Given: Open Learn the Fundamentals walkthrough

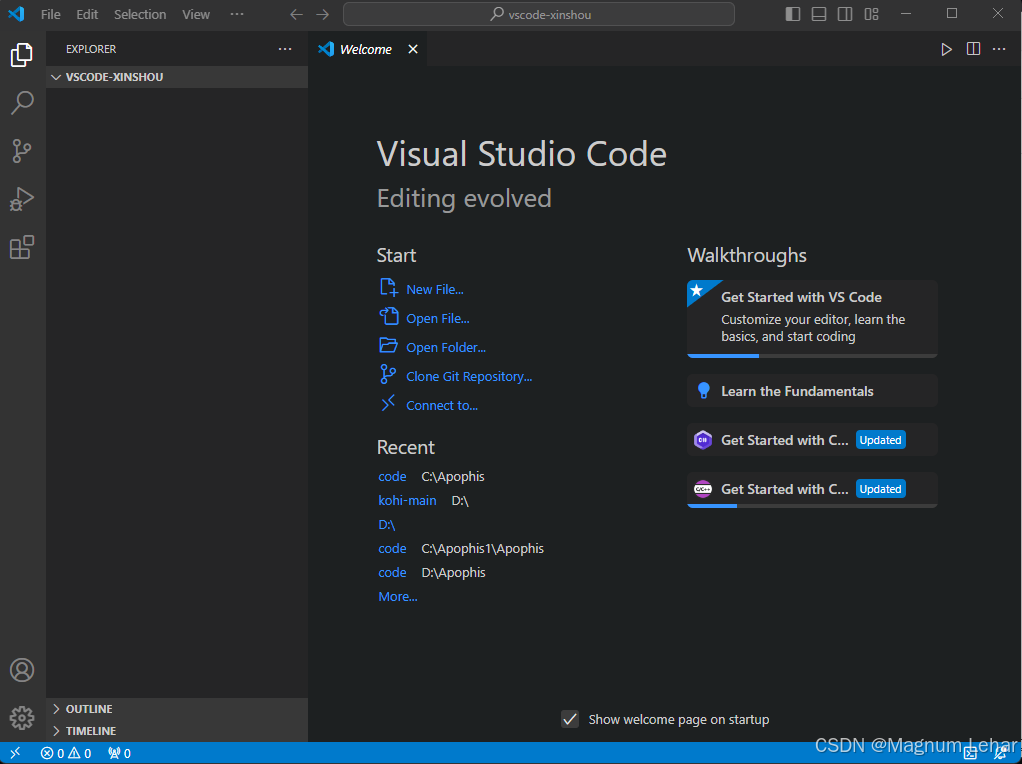Looking at the screenshot, I should coord(812,391).
